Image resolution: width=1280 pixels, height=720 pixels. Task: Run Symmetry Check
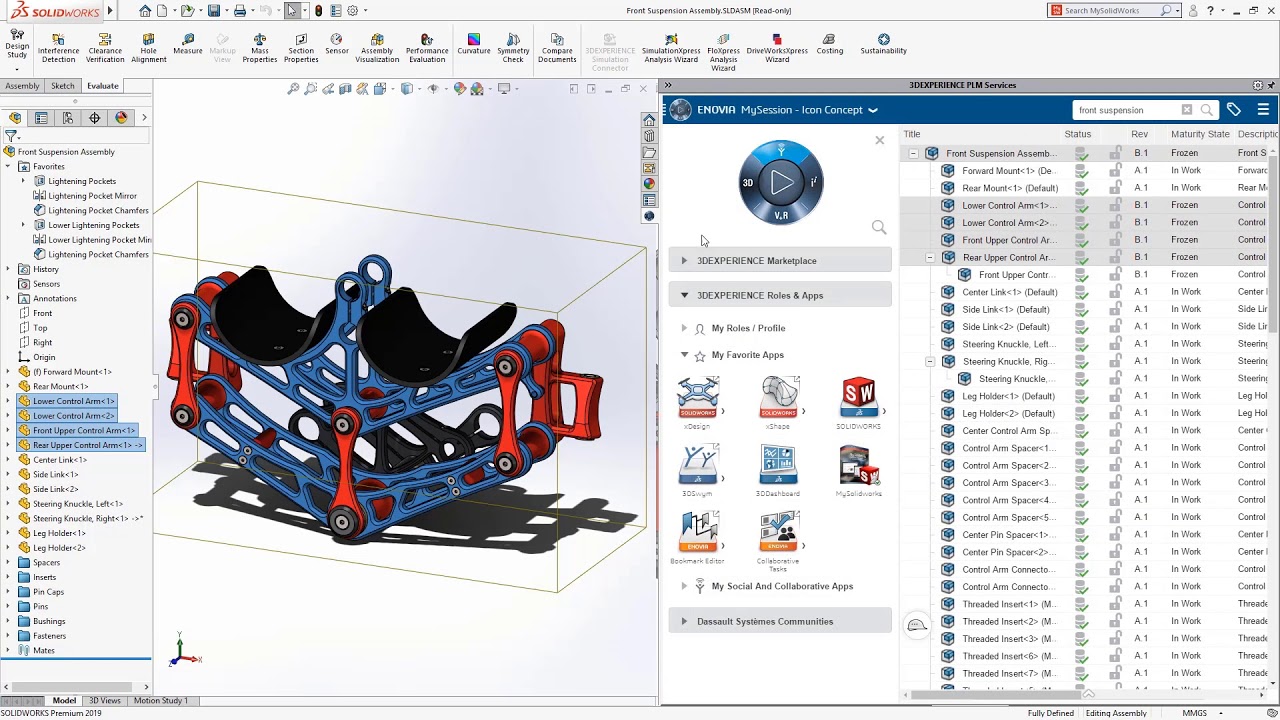point(513,48)
